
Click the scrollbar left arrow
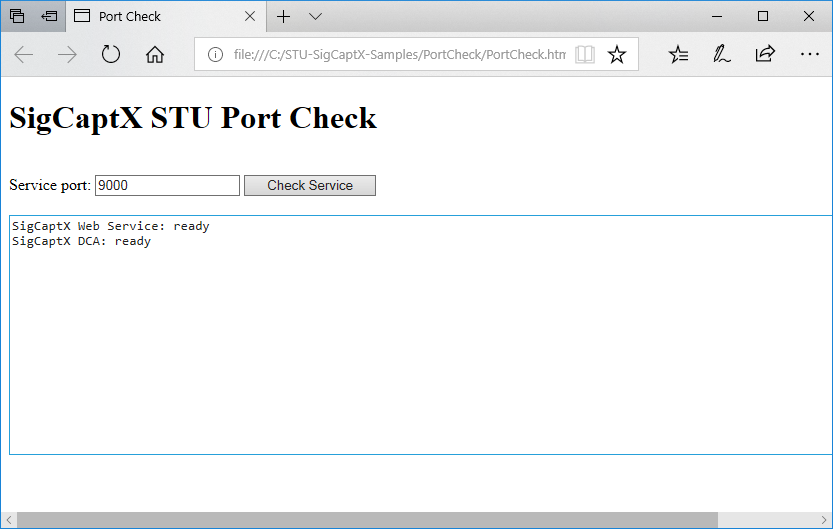(x=8, y=519)
